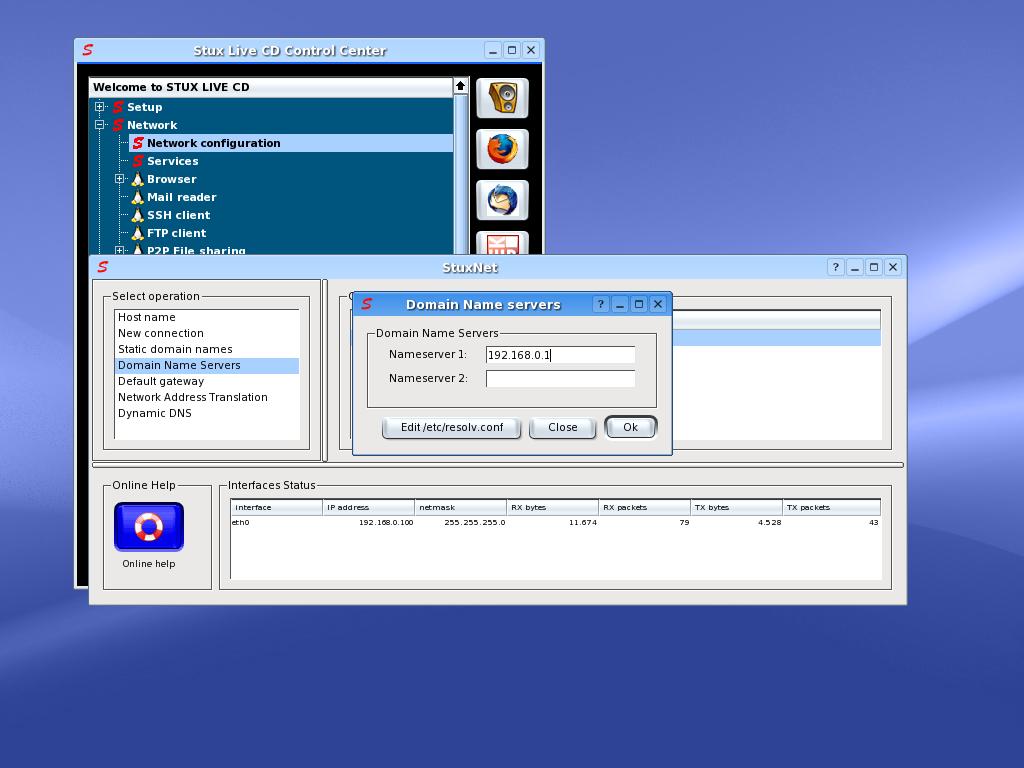Click the Online help lifebuoy icon
Screen dimensions: 1024x768
click(x=149, y=526)
